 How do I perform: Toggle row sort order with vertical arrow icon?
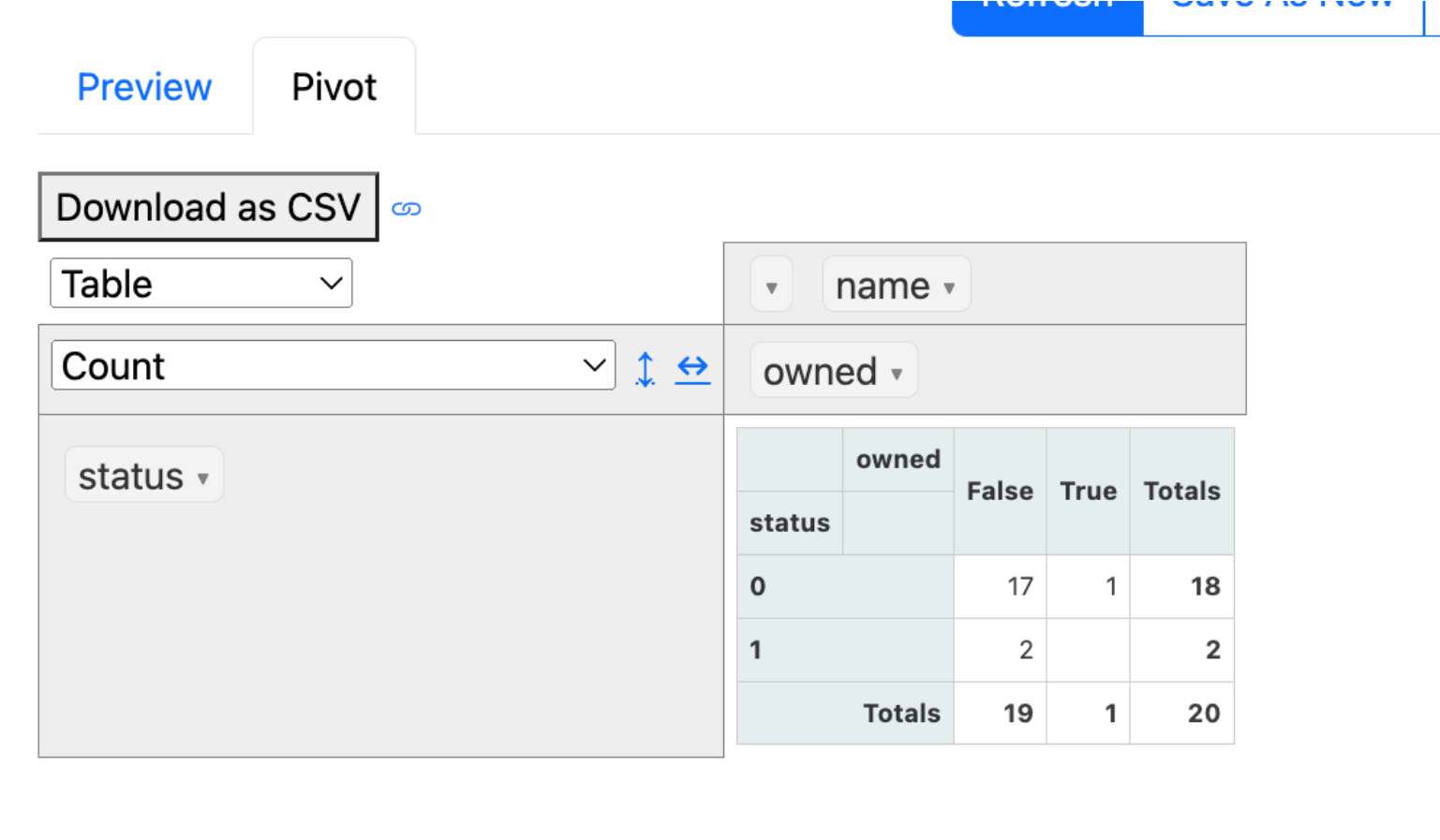(x=646, y=369)
